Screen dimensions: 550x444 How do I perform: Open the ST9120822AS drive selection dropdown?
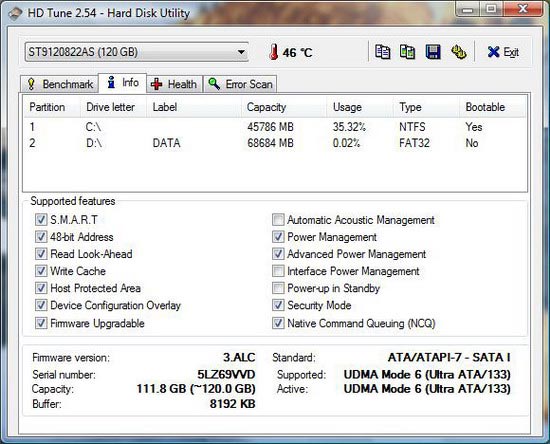coord(137,52)
